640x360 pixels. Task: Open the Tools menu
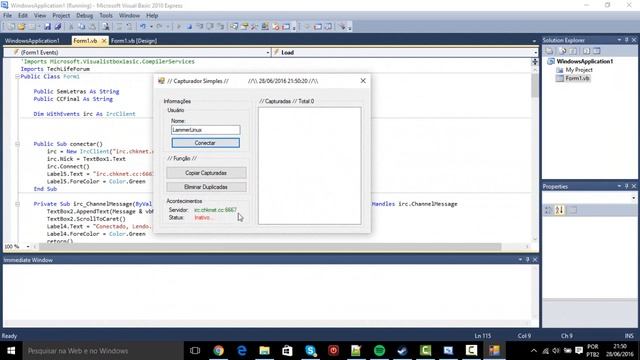click(106, 16)
